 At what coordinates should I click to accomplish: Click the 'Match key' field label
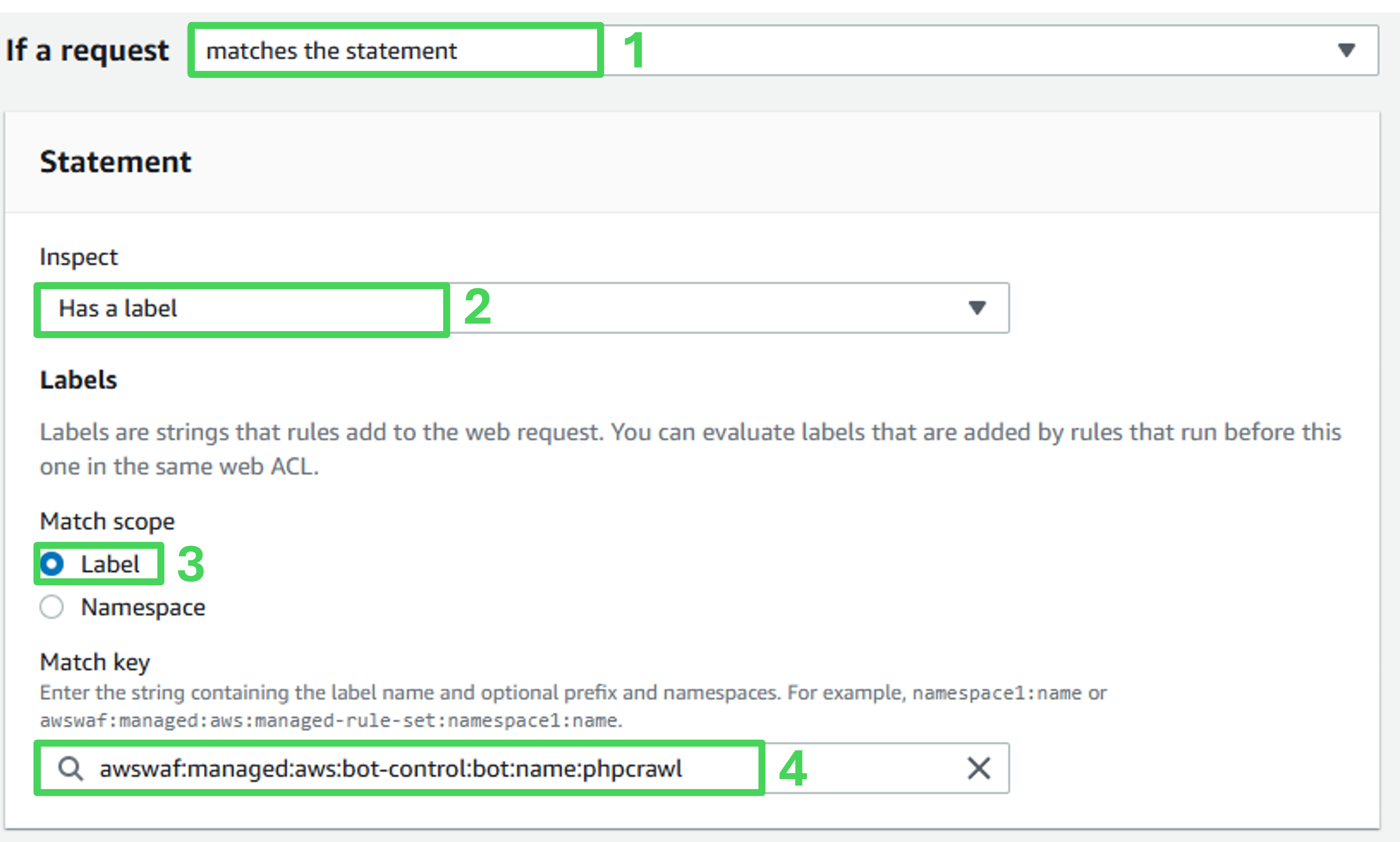(95, 662)
